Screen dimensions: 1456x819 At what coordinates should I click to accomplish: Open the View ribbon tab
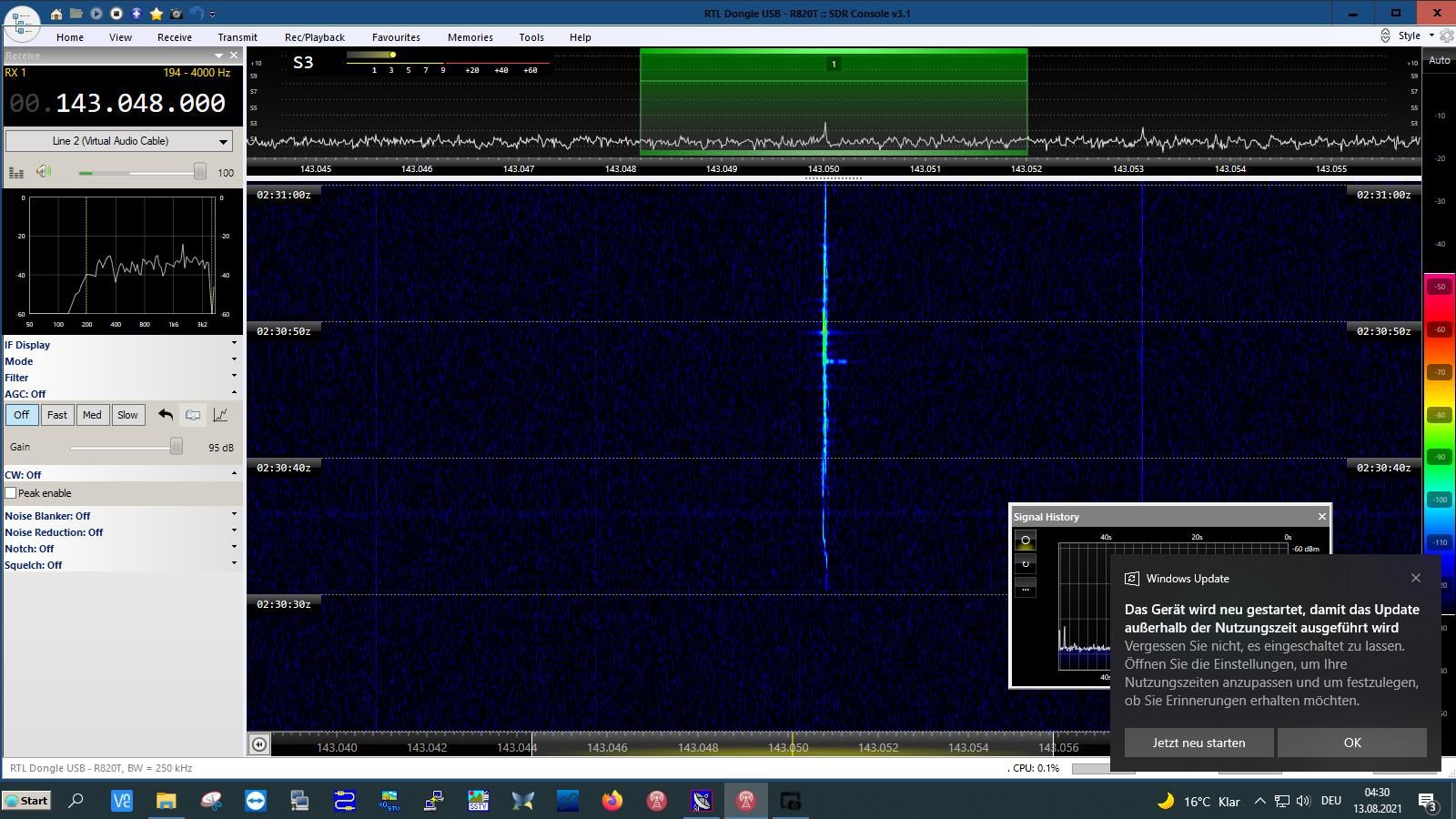click(x=120, y=37)
